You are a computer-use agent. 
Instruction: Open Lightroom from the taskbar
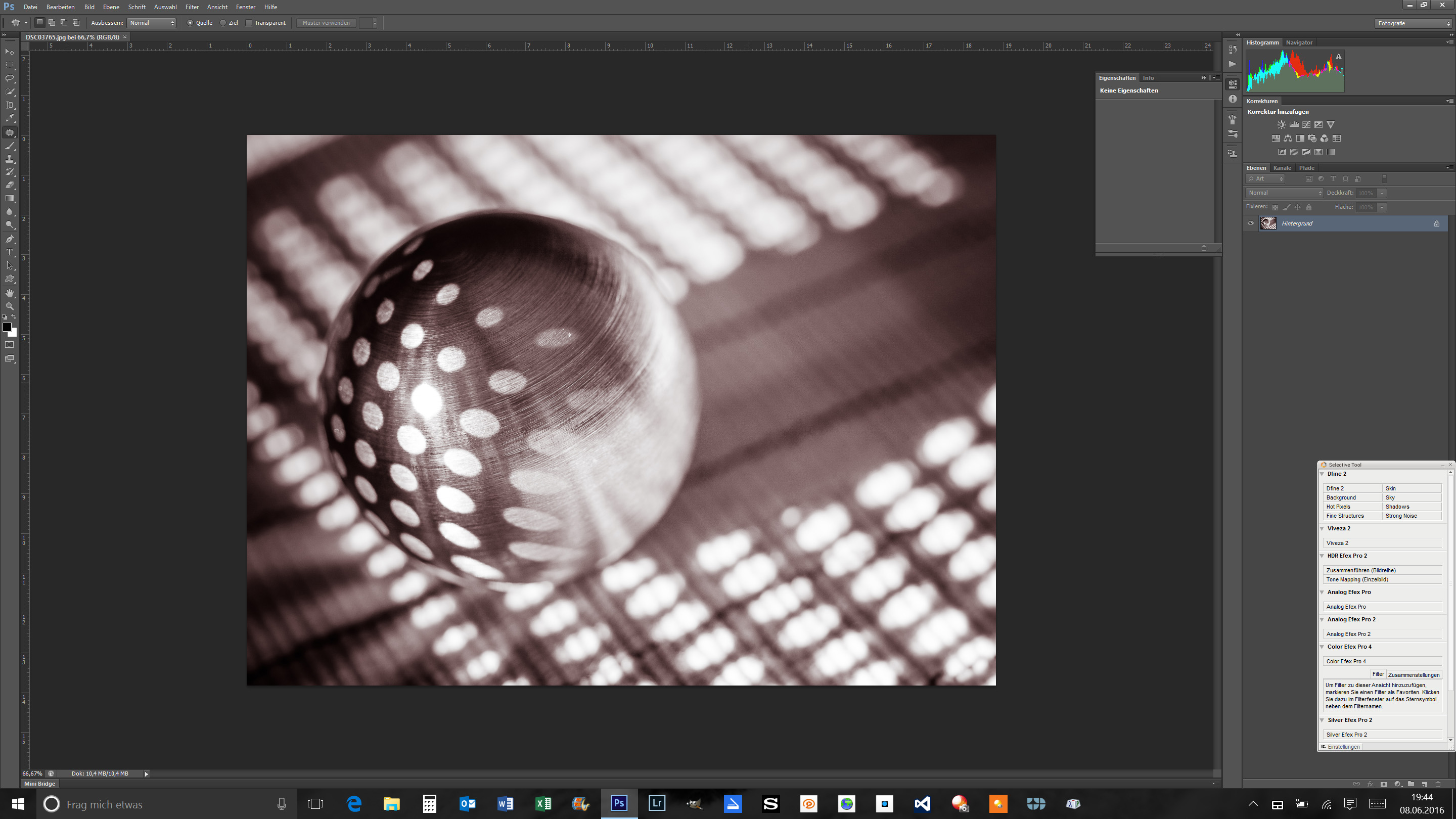657,803
